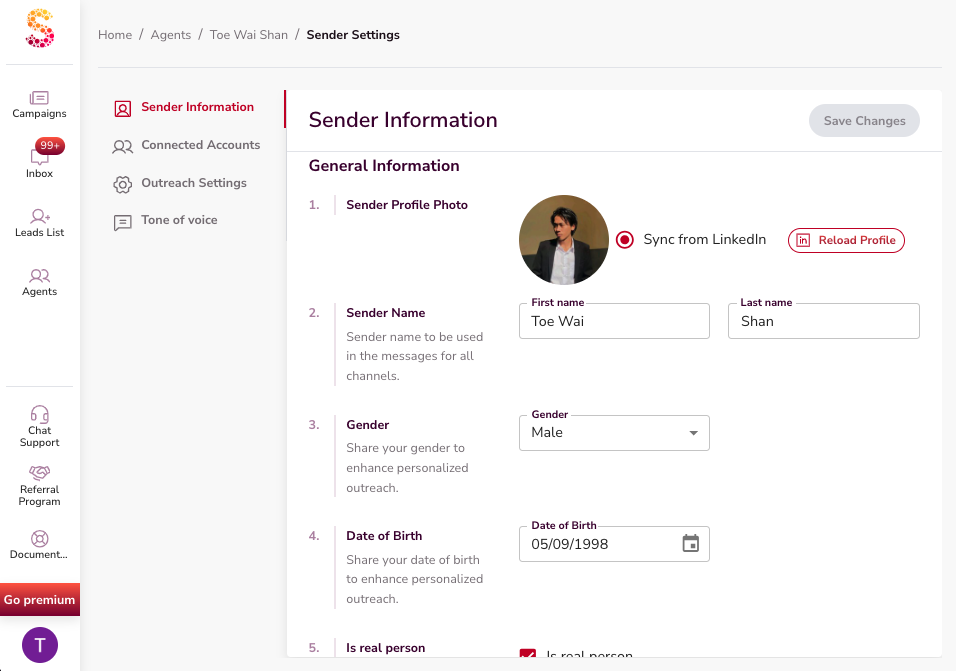Navigate to Home via breadcrumb

pos(115,35)
